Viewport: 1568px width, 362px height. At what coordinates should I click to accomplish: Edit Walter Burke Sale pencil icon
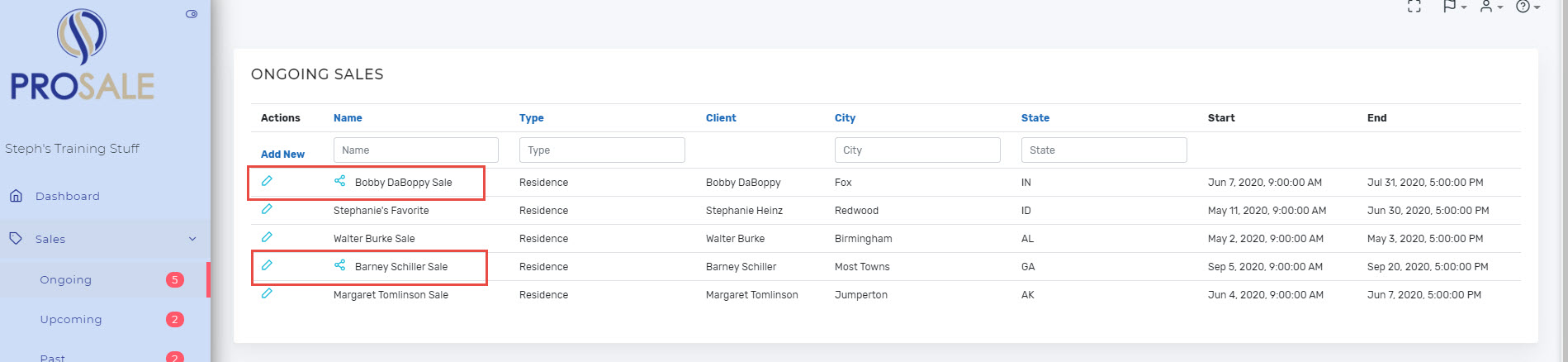pyautogui.click(x=267, y=237)
